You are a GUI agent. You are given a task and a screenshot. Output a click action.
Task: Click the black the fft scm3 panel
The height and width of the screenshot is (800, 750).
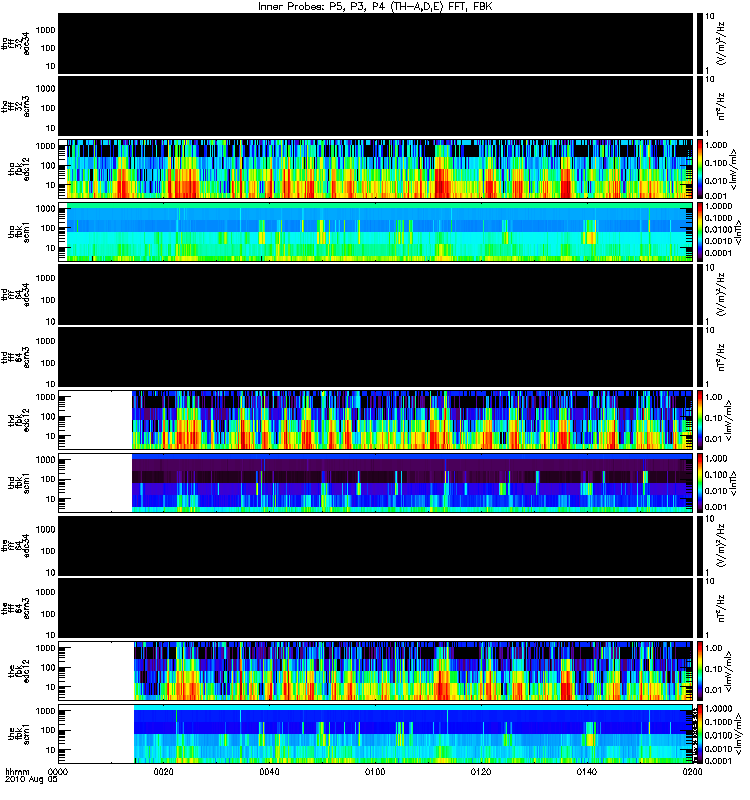tap(376, 608)
